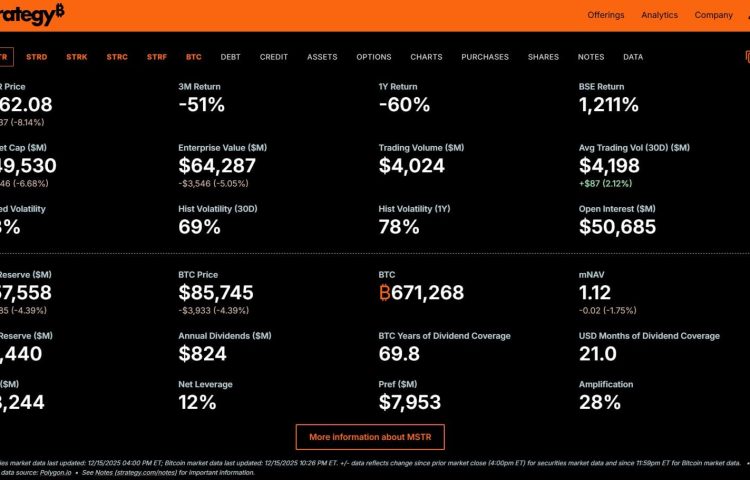Open the DEBT tab
The image size is (750, 480).
[x=230, y=57]
